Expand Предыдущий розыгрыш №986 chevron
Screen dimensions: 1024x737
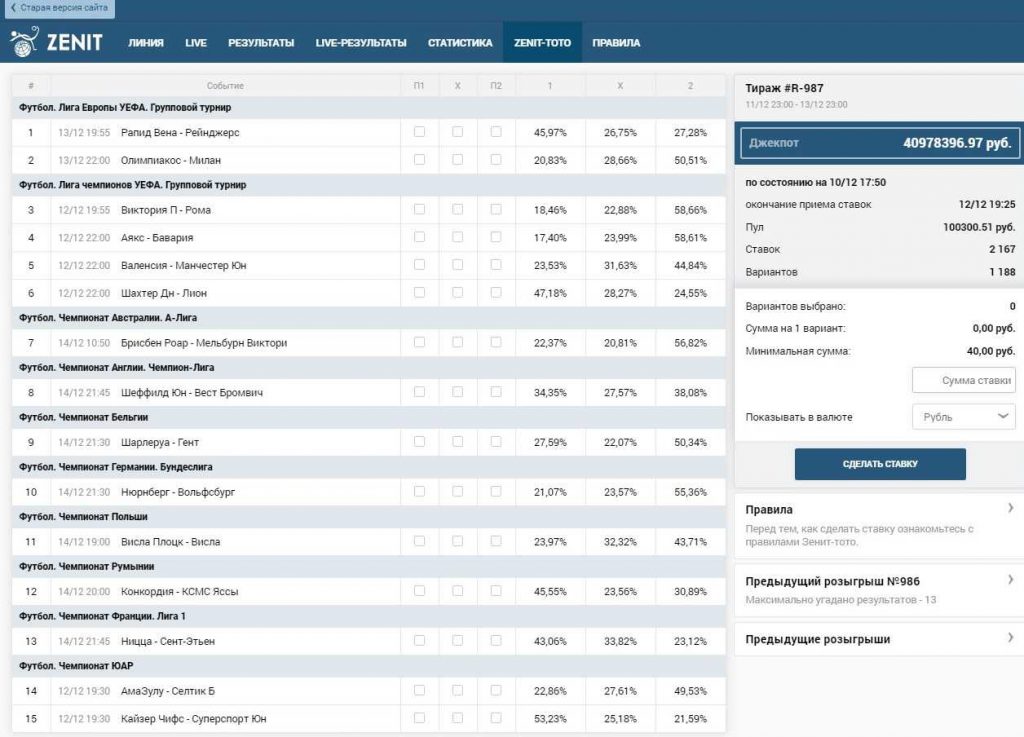(x=1010, y=580)
